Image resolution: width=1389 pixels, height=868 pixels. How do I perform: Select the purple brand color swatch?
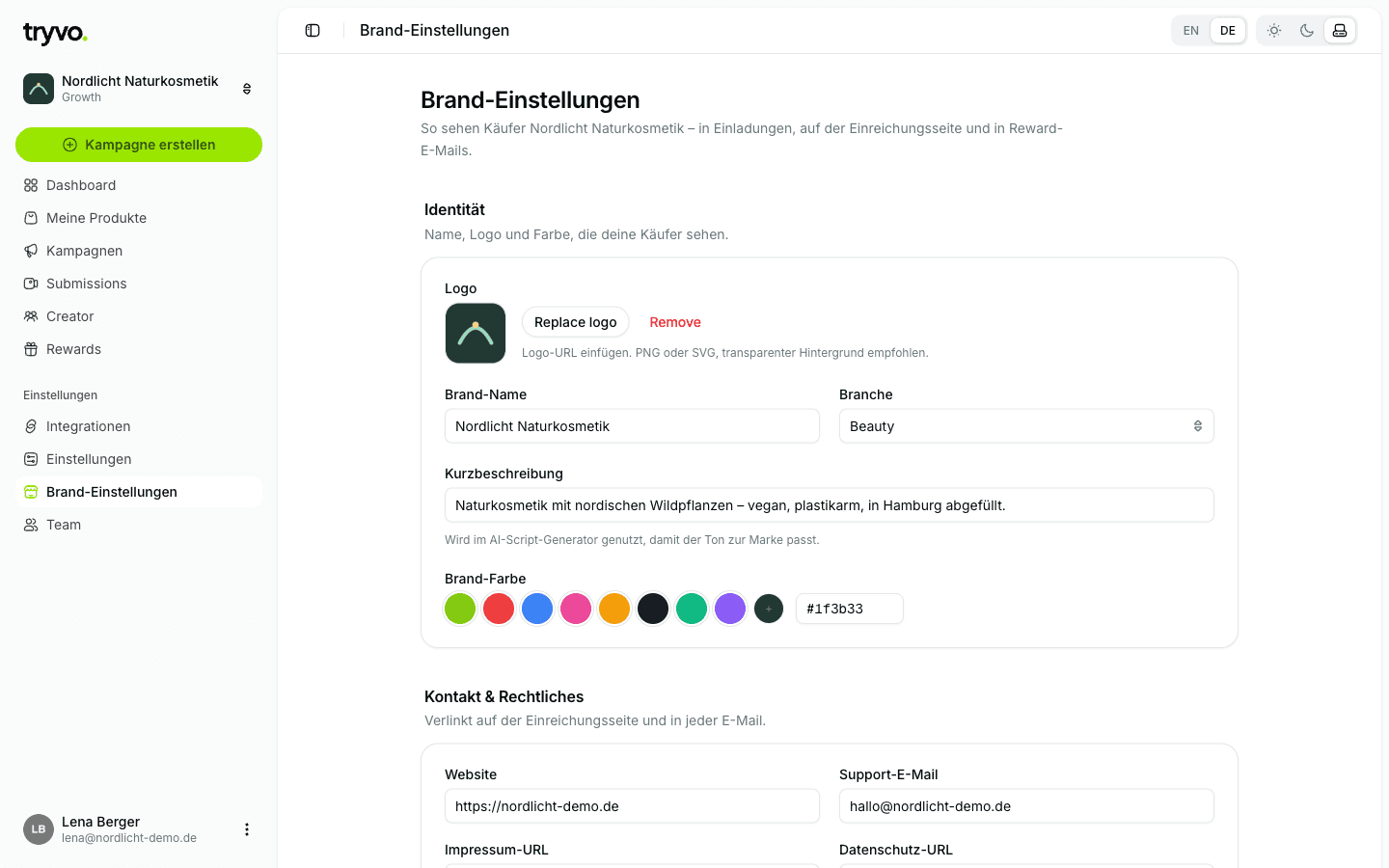tap(730, 609)
